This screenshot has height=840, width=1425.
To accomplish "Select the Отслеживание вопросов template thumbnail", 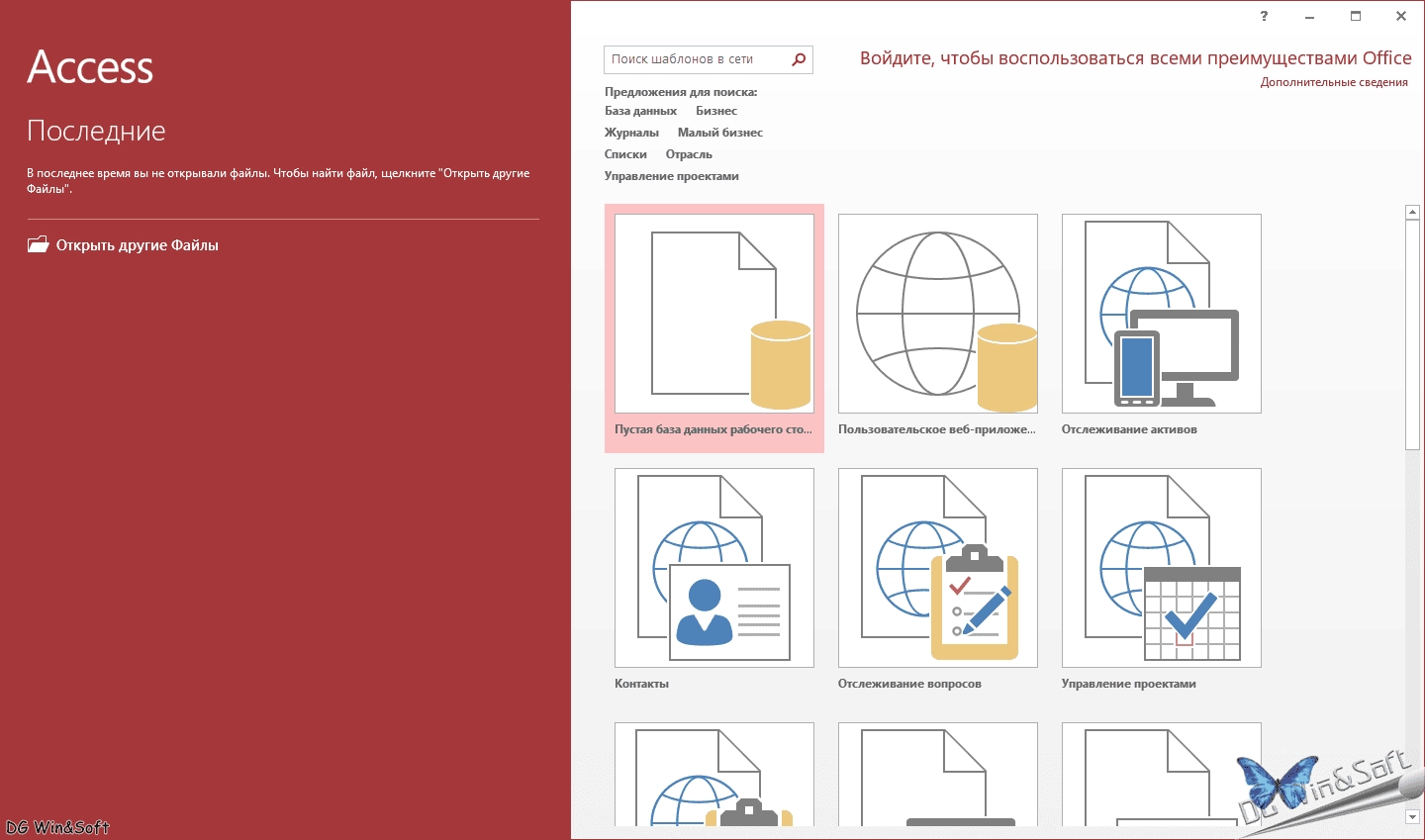I will click(938, 568).
